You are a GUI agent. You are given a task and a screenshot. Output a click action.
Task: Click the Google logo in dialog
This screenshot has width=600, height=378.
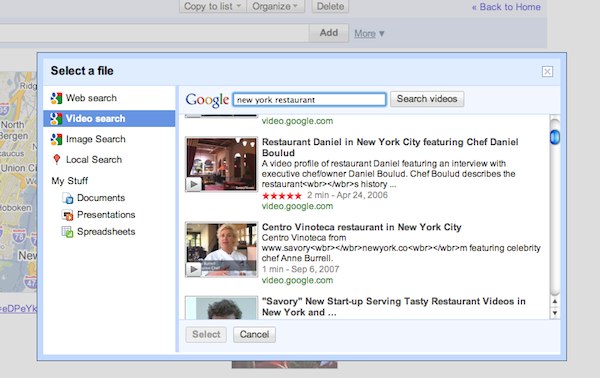coord(207,100)
